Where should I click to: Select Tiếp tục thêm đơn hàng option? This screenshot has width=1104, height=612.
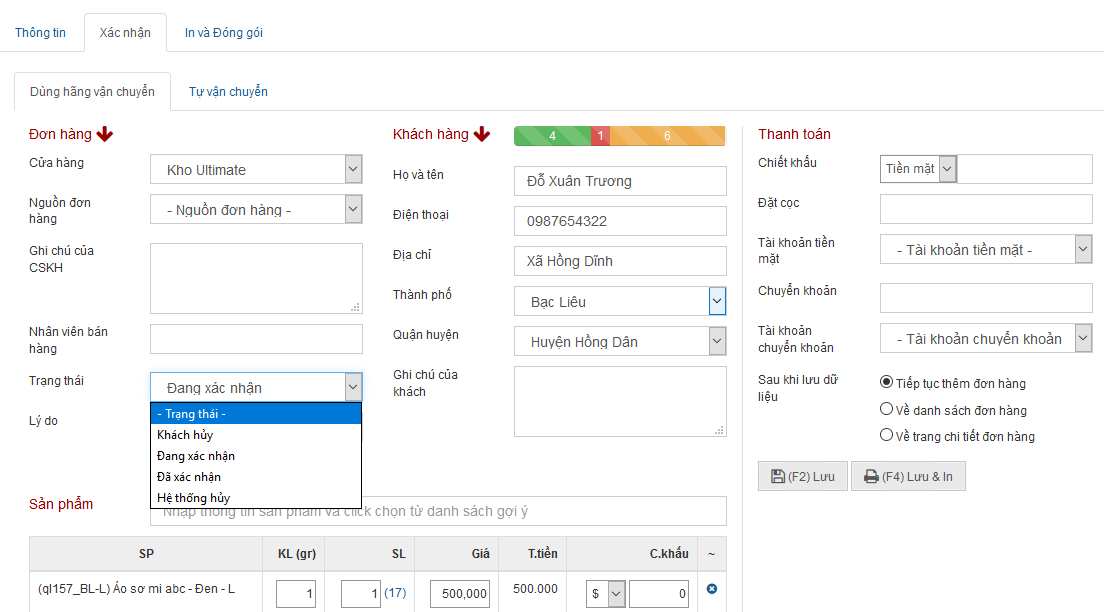click(x=886, y=383)
